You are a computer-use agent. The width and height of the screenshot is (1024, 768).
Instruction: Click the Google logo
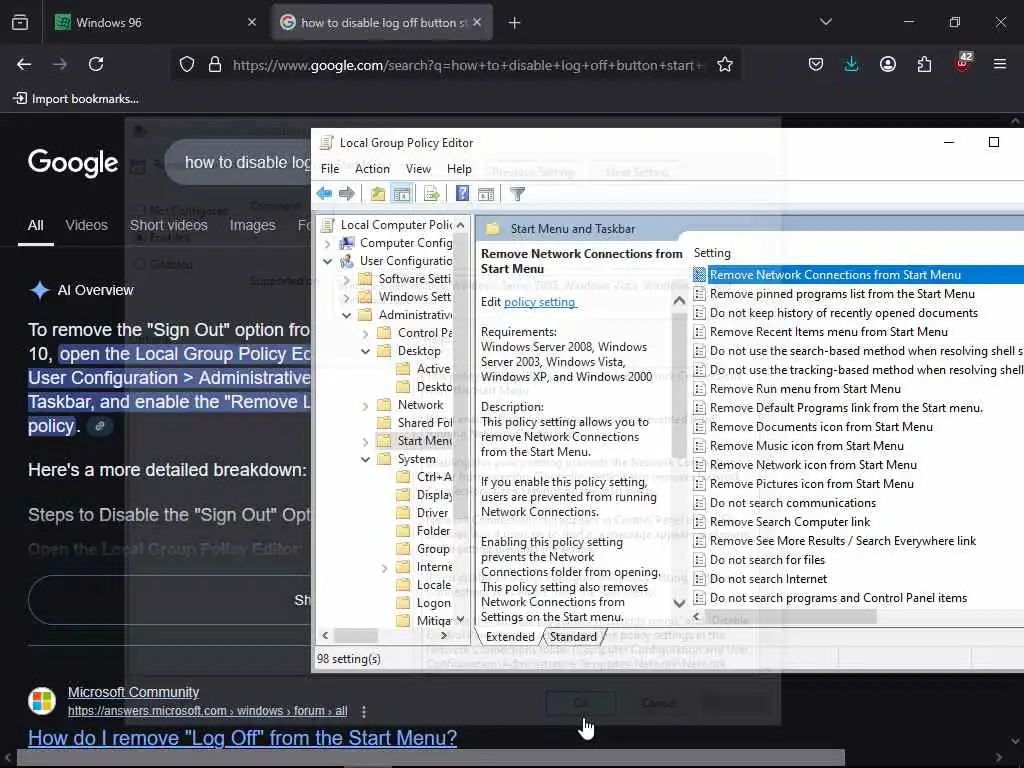click(x=73, y=162)
